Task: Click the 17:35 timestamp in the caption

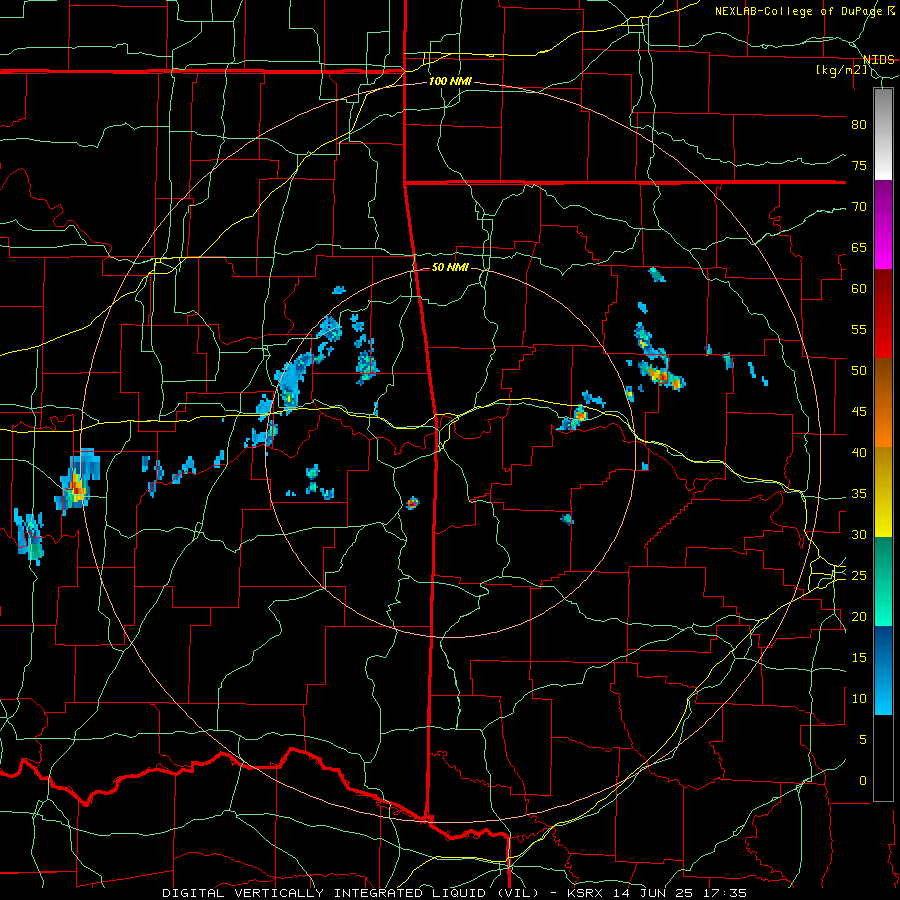Action: pos(727,893)
